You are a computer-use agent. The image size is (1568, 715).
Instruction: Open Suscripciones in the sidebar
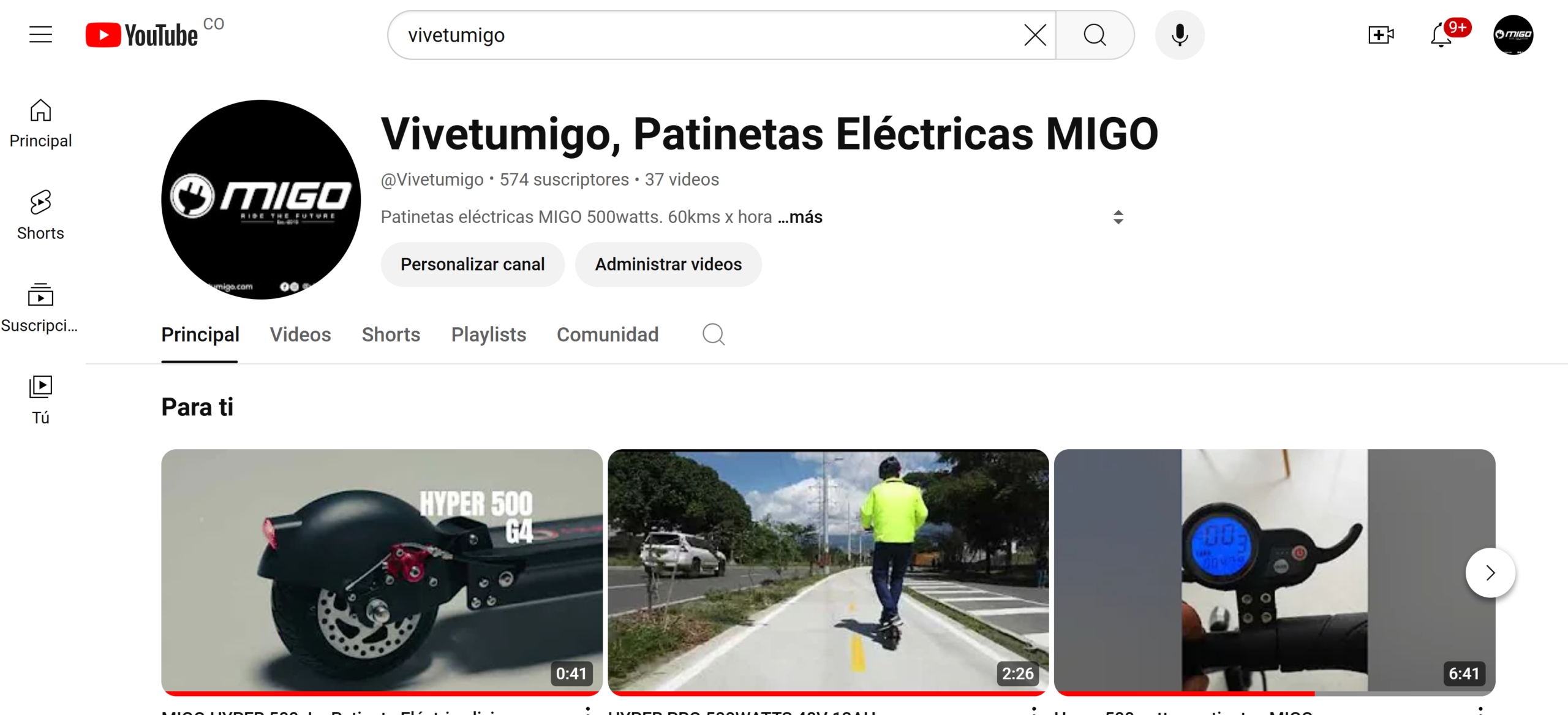(x=40, y=308)
